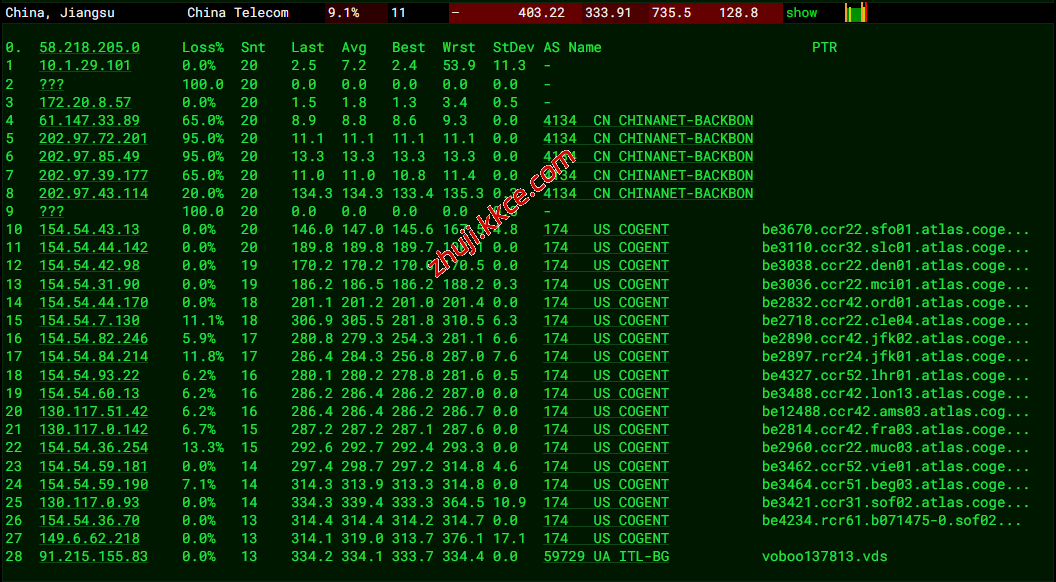Select the 'China Telecom' header cell

pos(238,13)
